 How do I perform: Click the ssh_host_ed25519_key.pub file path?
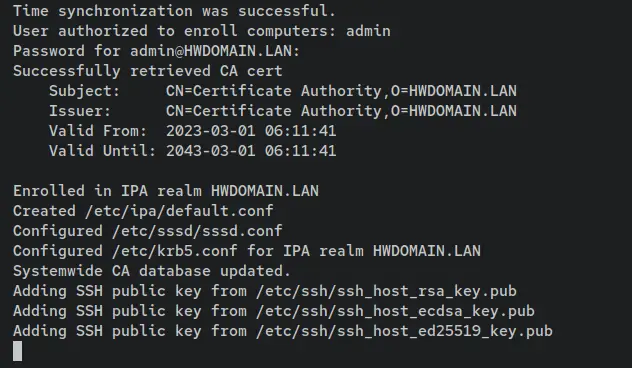pyautogui.click(x=405, y=331)
